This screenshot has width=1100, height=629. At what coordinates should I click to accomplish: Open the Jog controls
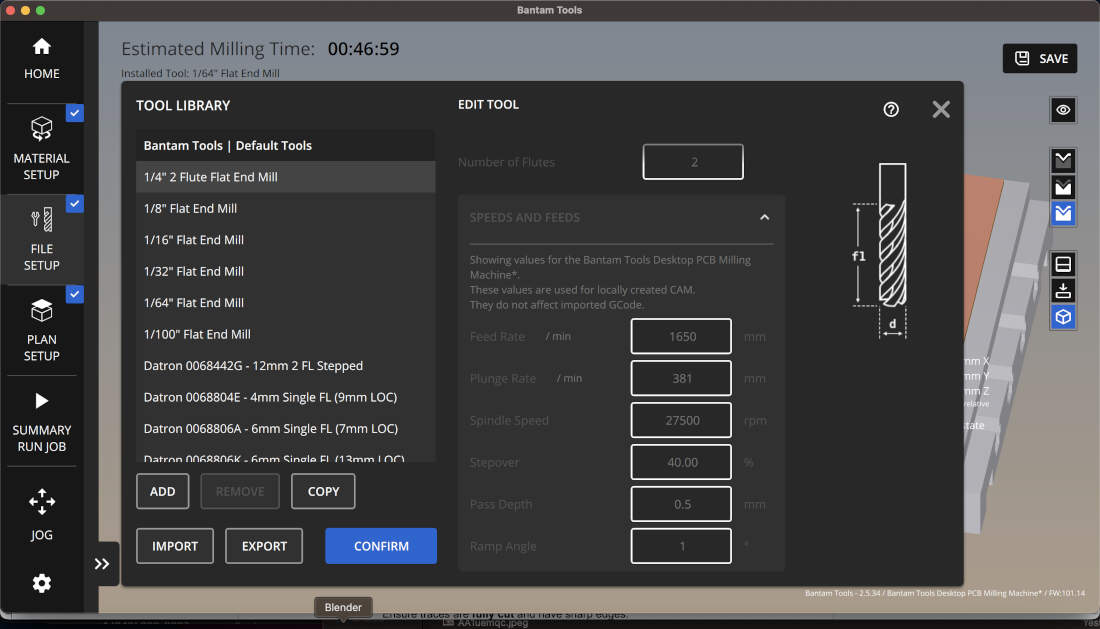pos(41,514)
